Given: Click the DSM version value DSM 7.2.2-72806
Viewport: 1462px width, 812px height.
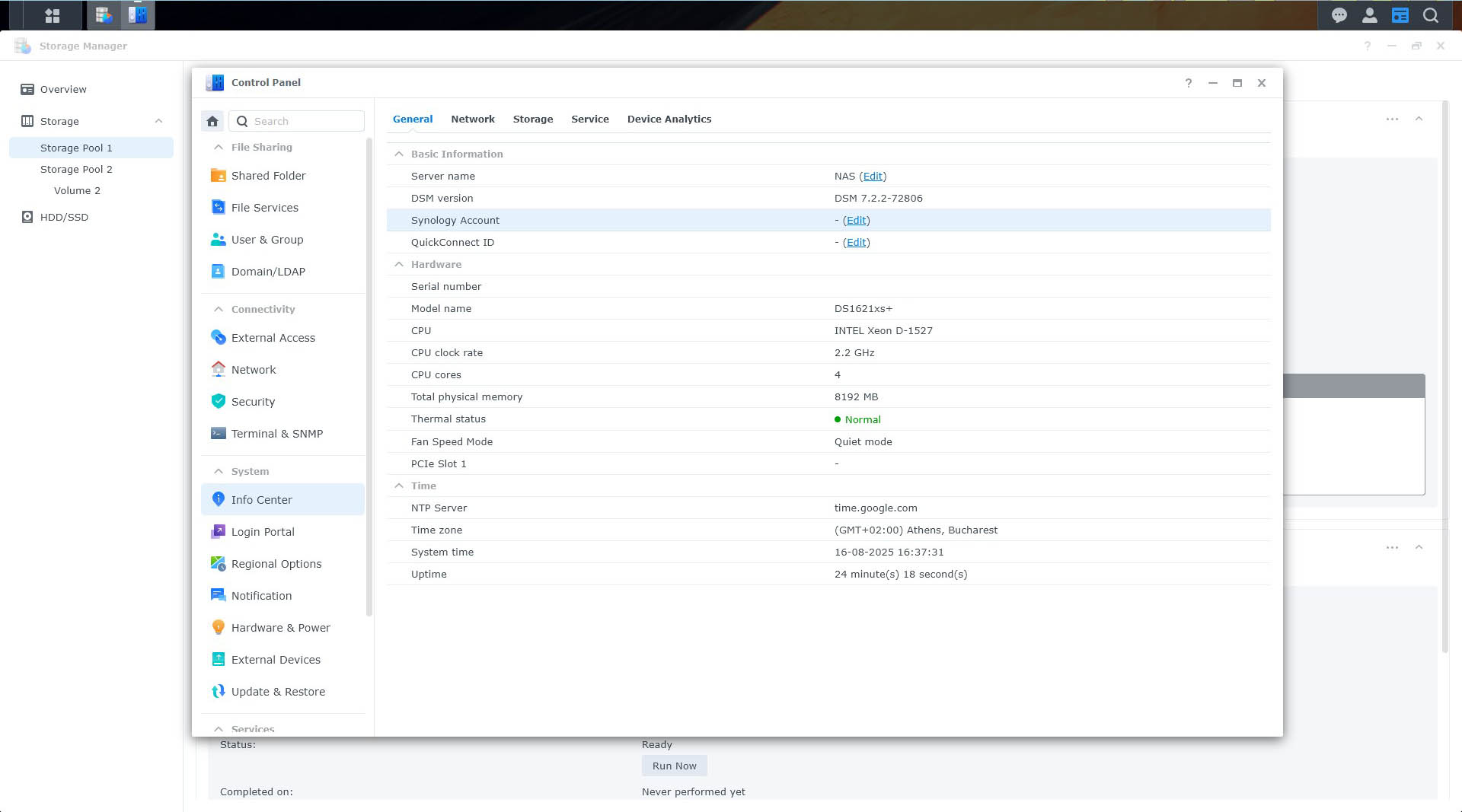Looking at the screenshot, I should coord(878,199).
